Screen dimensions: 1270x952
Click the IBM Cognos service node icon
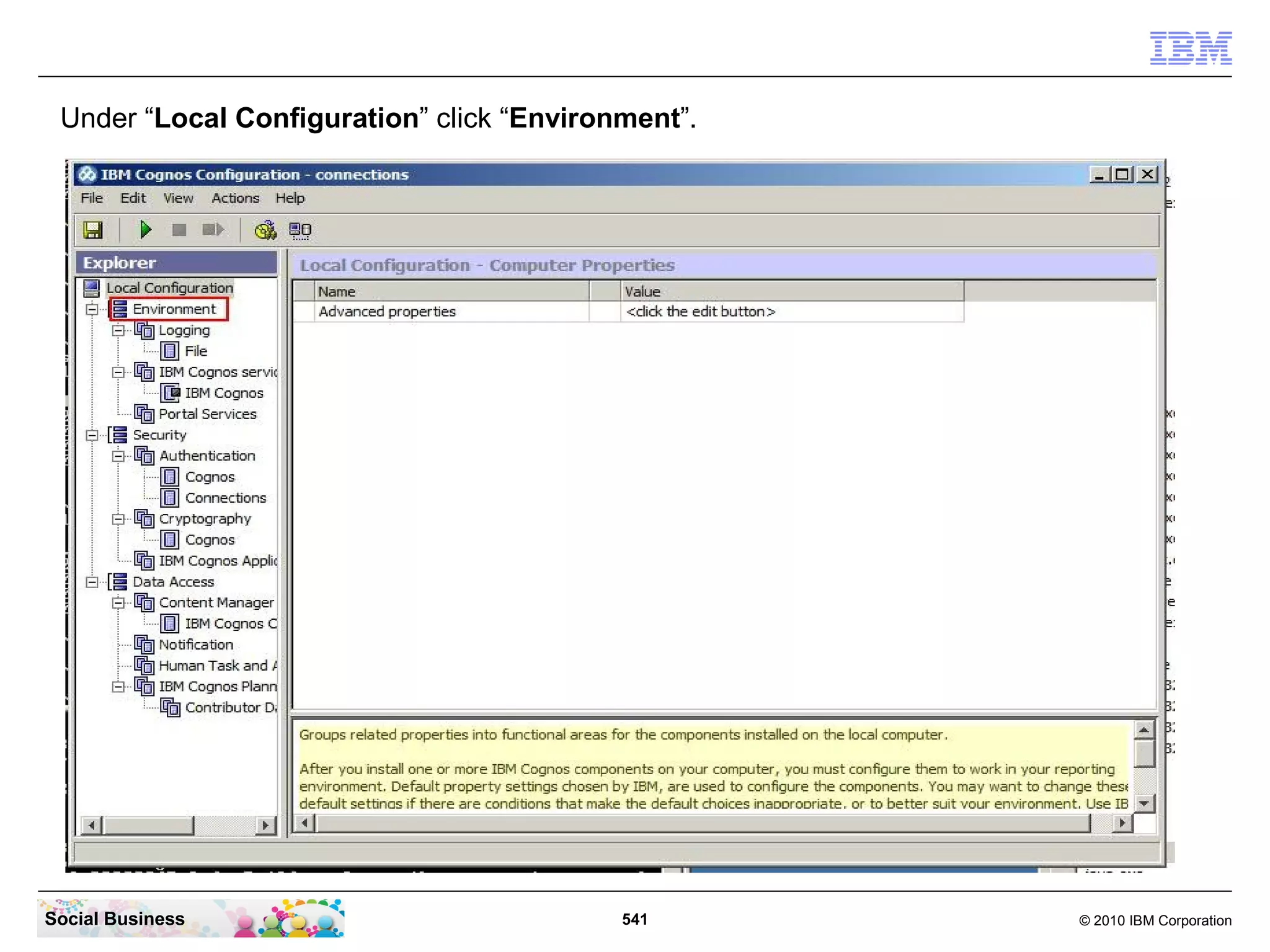[144, 372]
